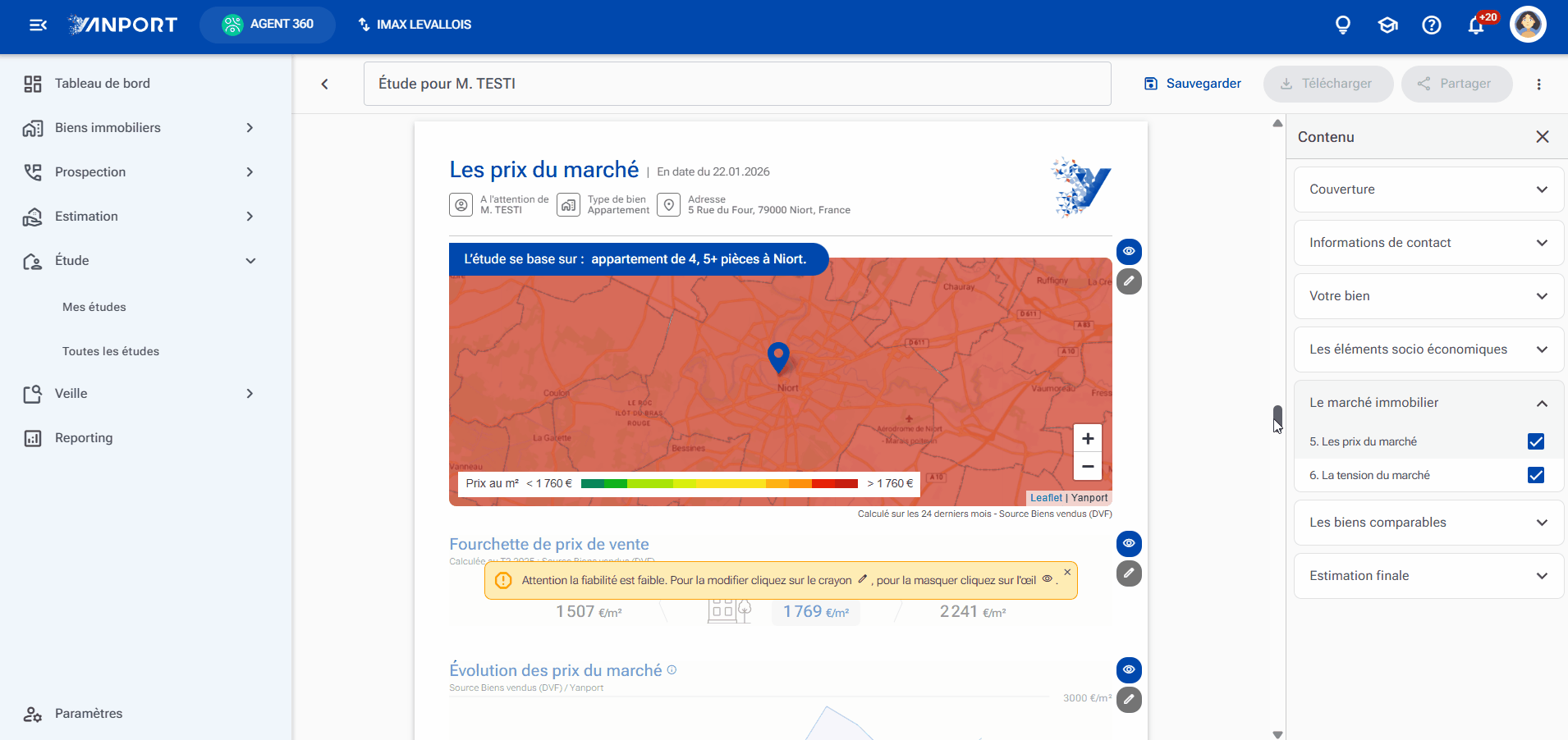Collapse Le marché immobilier section
The width and height of the screenshot is (1568, 740).
click(x=1428, y=403)
